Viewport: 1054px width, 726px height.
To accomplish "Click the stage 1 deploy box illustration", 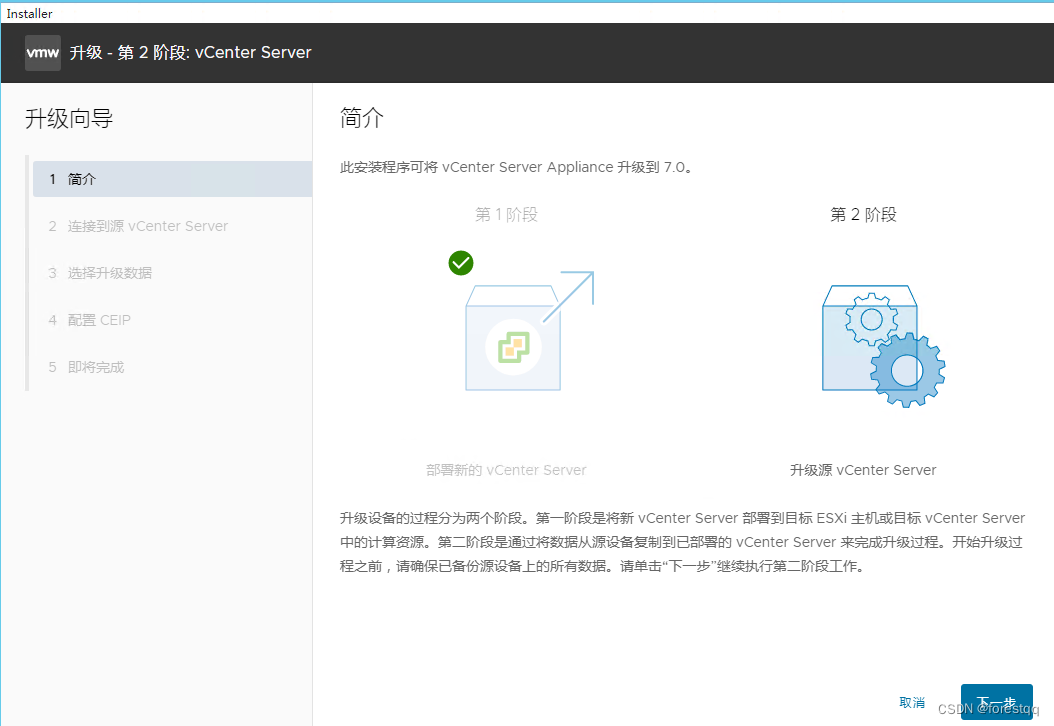I will 530,331.
